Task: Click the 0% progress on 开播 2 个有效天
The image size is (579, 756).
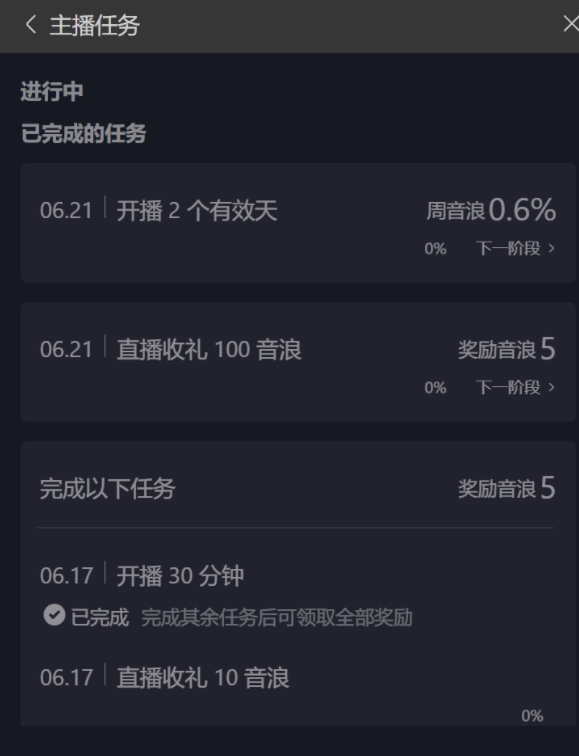Action: (435, 249)
